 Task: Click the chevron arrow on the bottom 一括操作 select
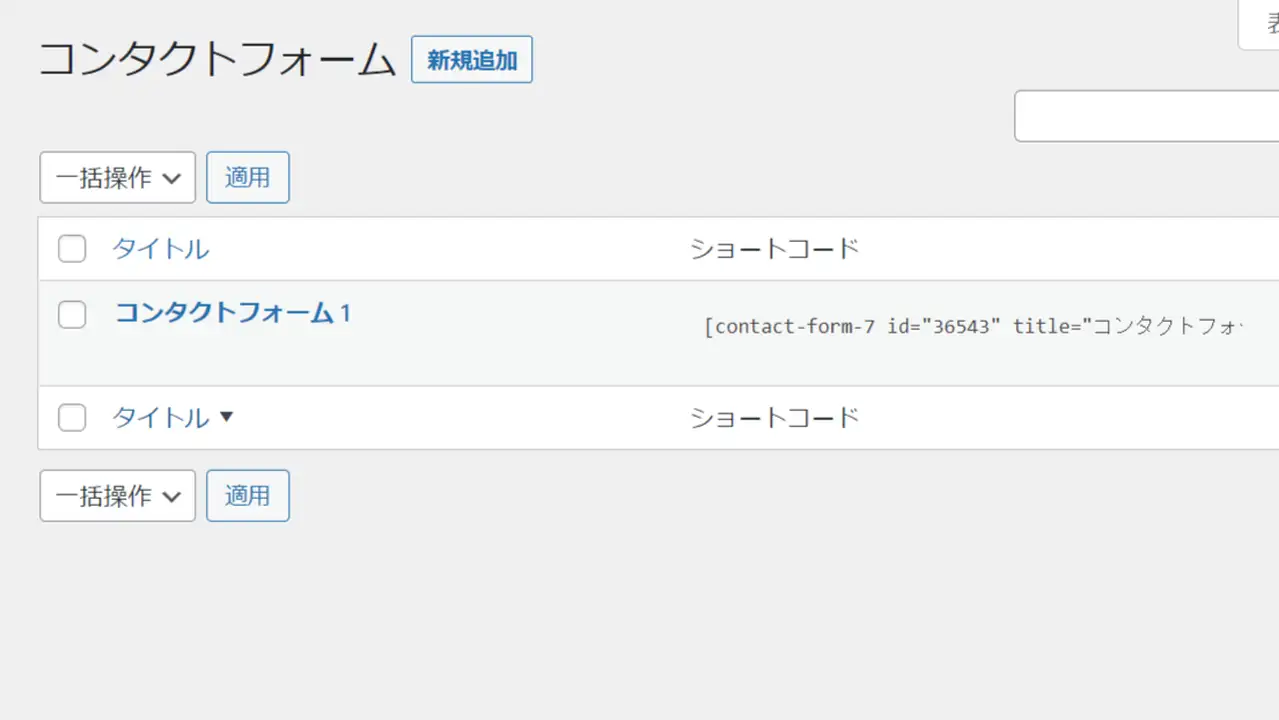pos(171,497)
